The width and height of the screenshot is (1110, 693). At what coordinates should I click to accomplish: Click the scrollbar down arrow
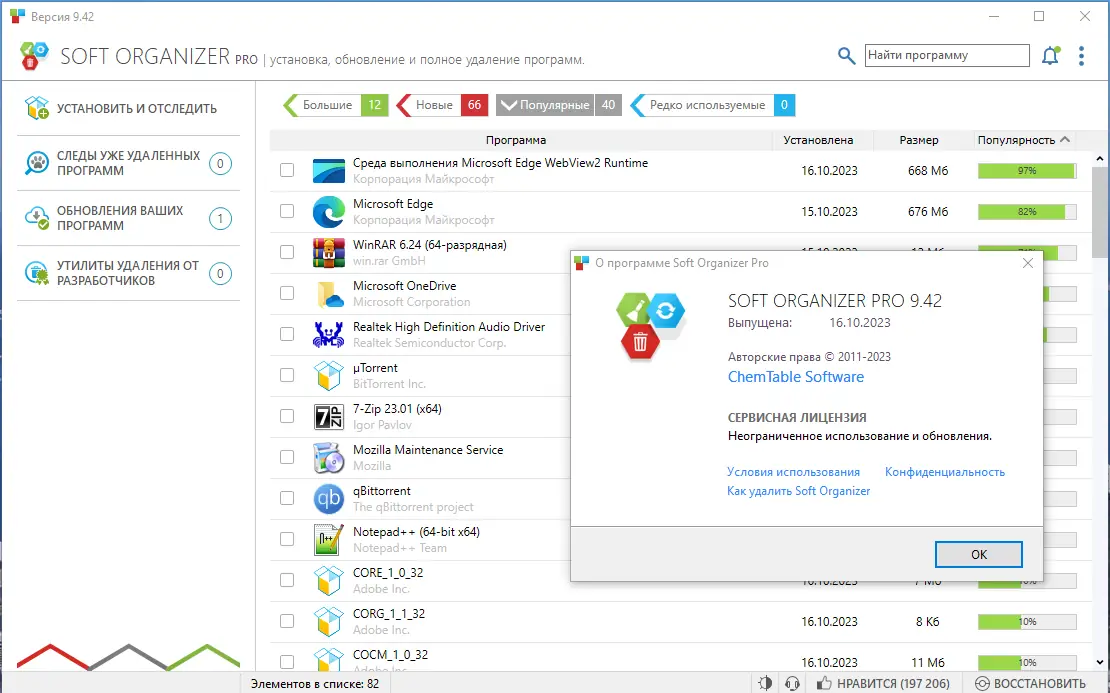tap(1099, 663)
